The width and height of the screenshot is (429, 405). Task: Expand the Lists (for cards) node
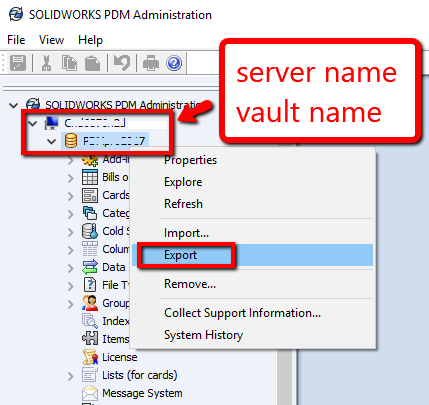click(70, 376)
